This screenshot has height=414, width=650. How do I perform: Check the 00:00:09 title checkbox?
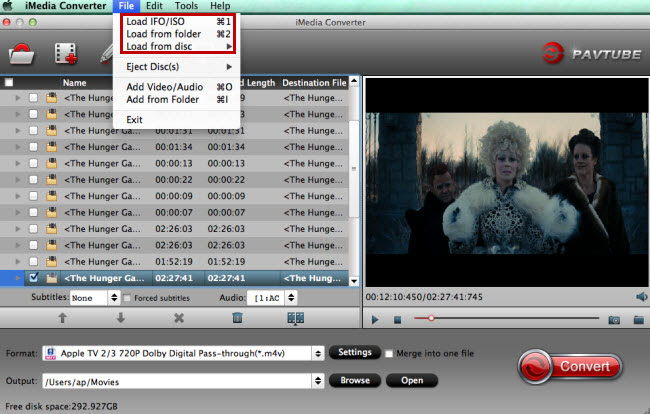pos(34,196)
